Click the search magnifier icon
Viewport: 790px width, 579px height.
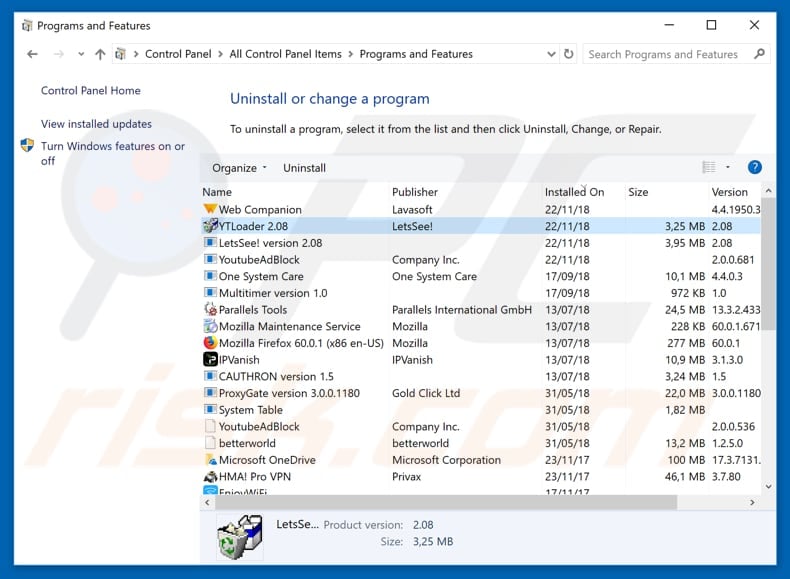759,54
